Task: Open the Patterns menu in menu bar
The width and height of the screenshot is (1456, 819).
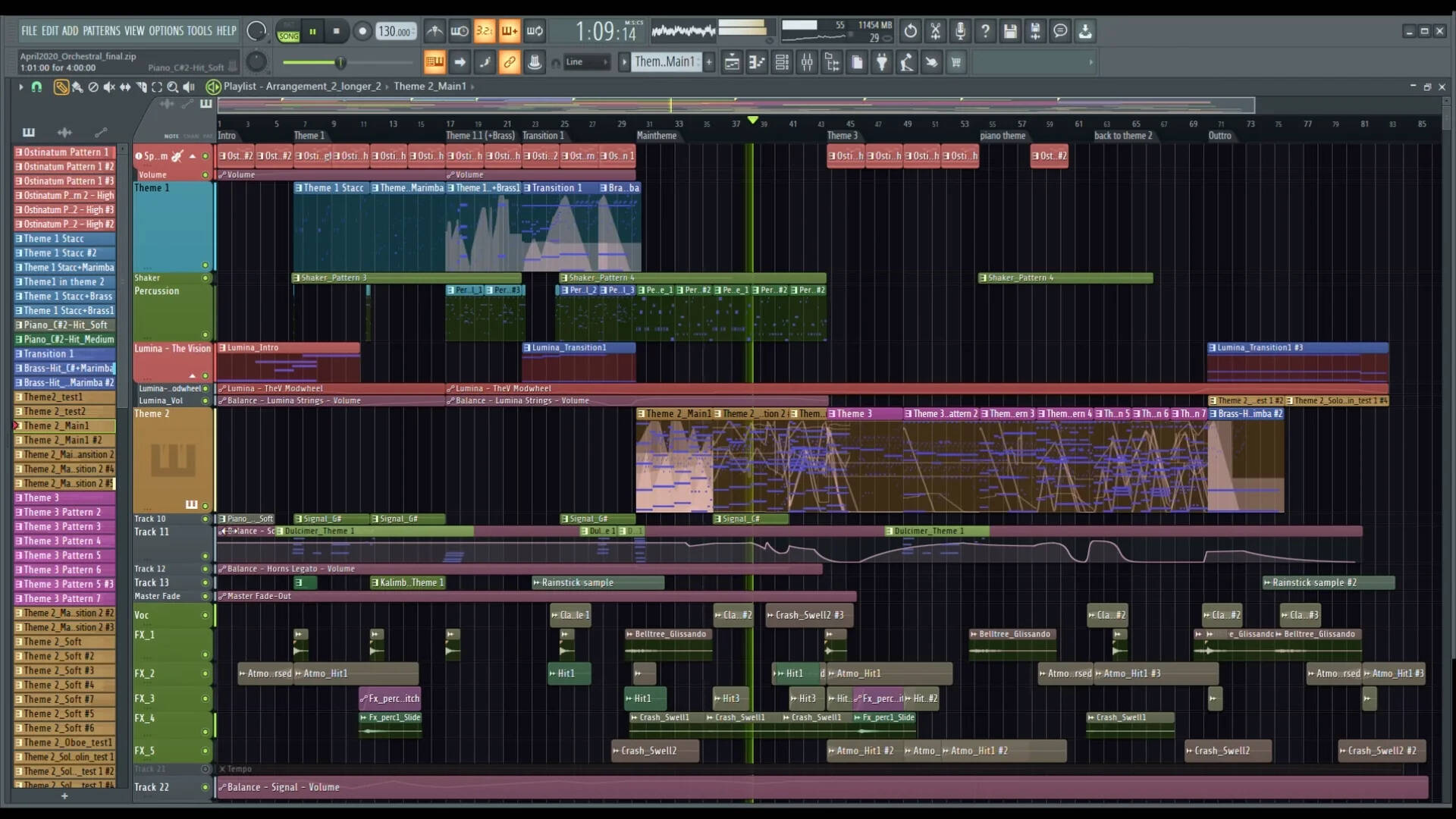Action: [x=102, y=31]
